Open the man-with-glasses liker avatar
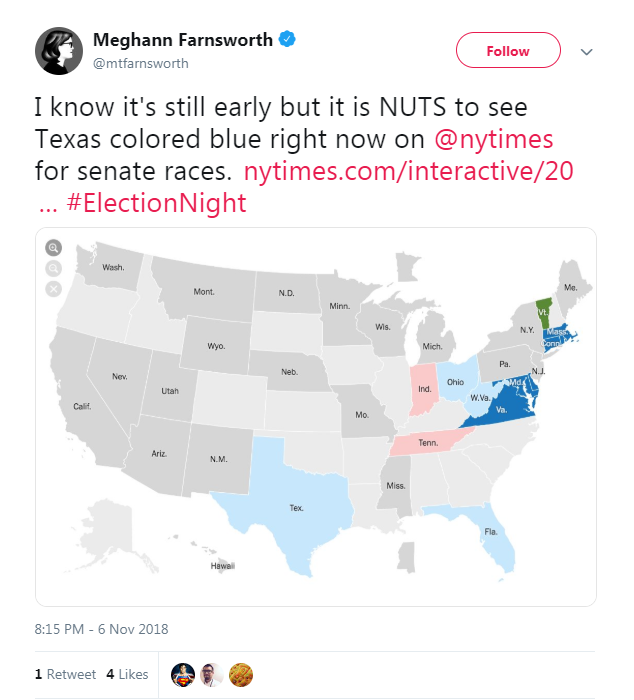634x700 pixels. 212,675
